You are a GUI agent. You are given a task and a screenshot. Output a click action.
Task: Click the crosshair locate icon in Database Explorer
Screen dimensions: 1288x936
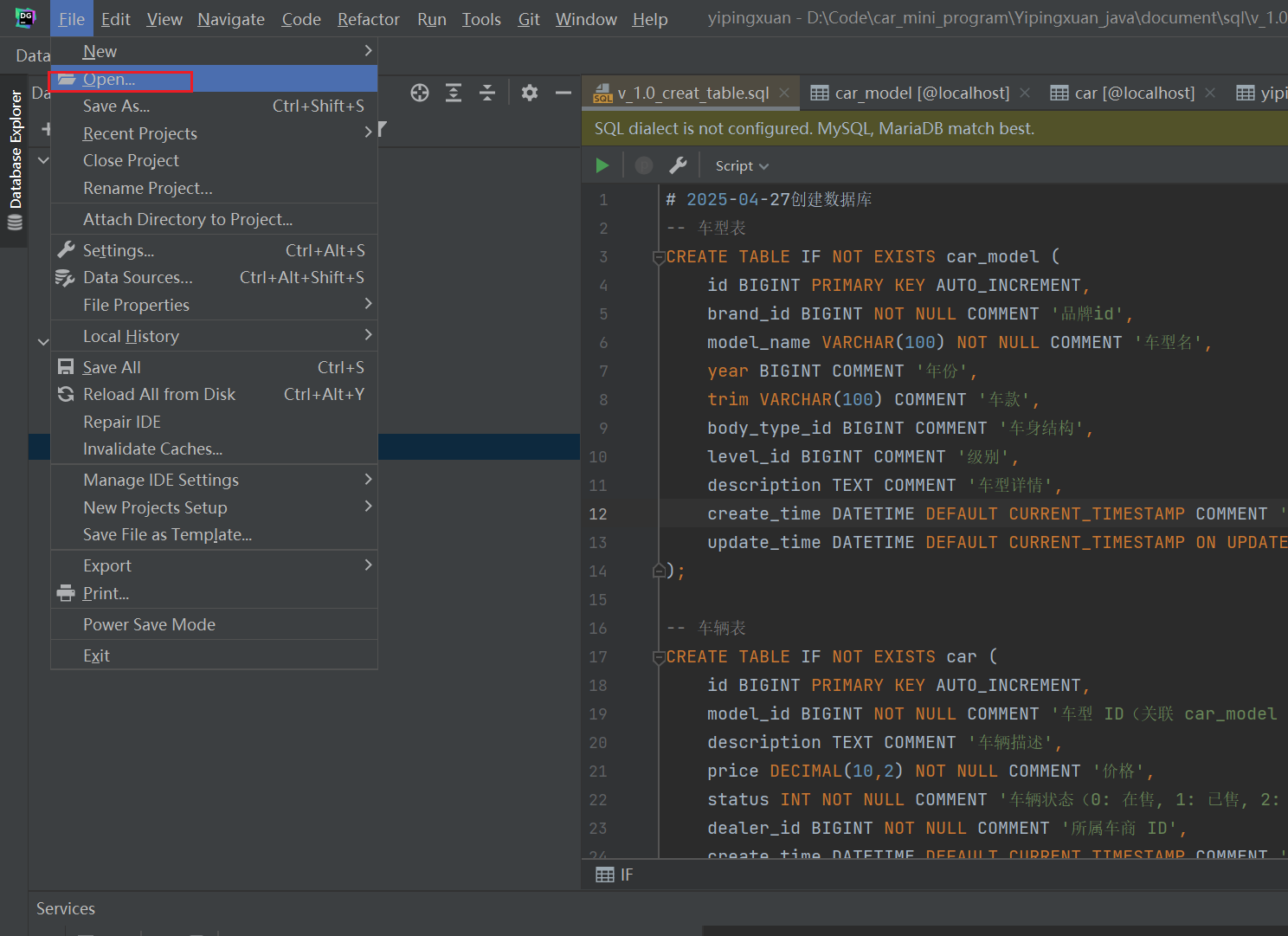[420, 94]
